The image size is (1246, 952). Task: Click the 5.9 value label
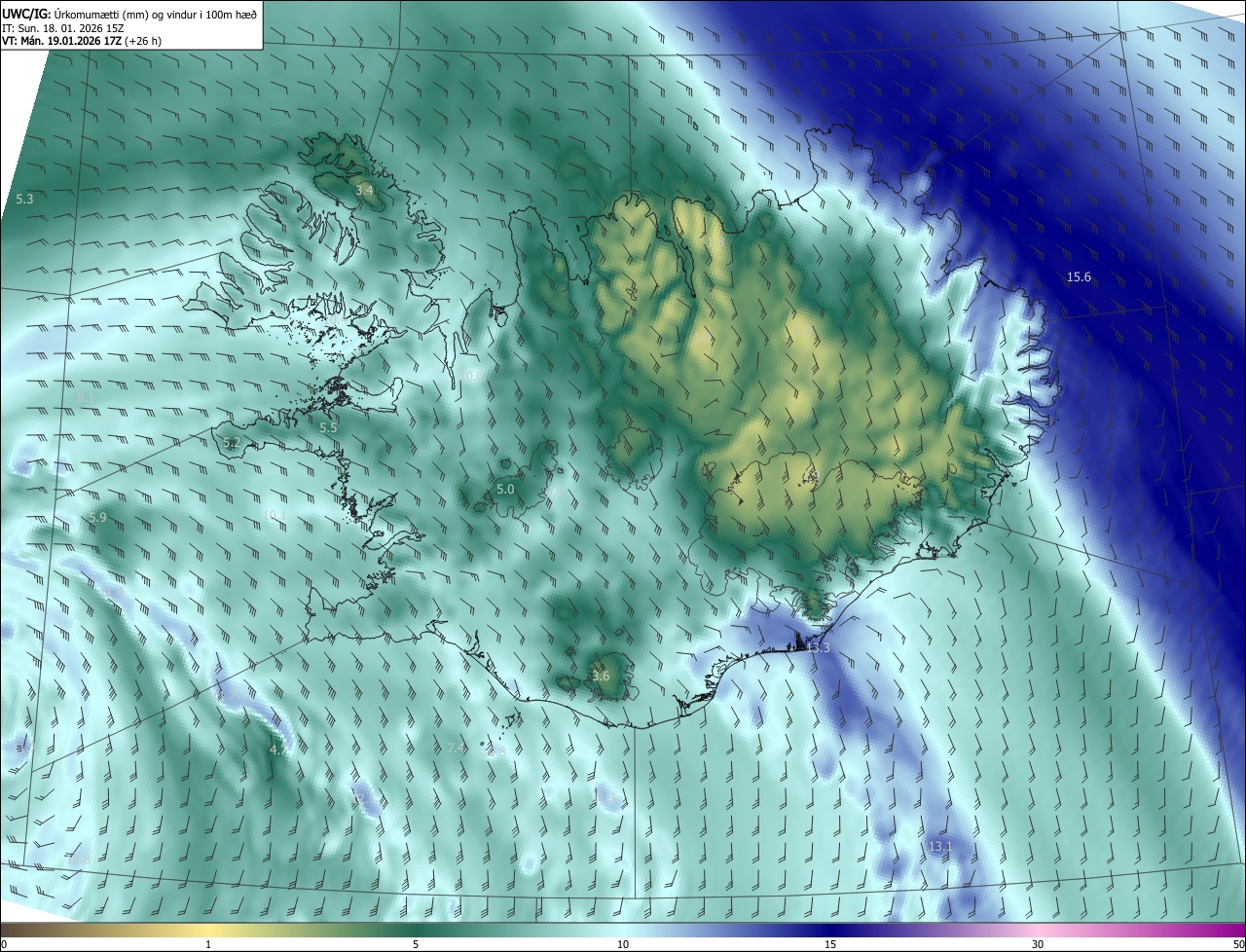97,517
